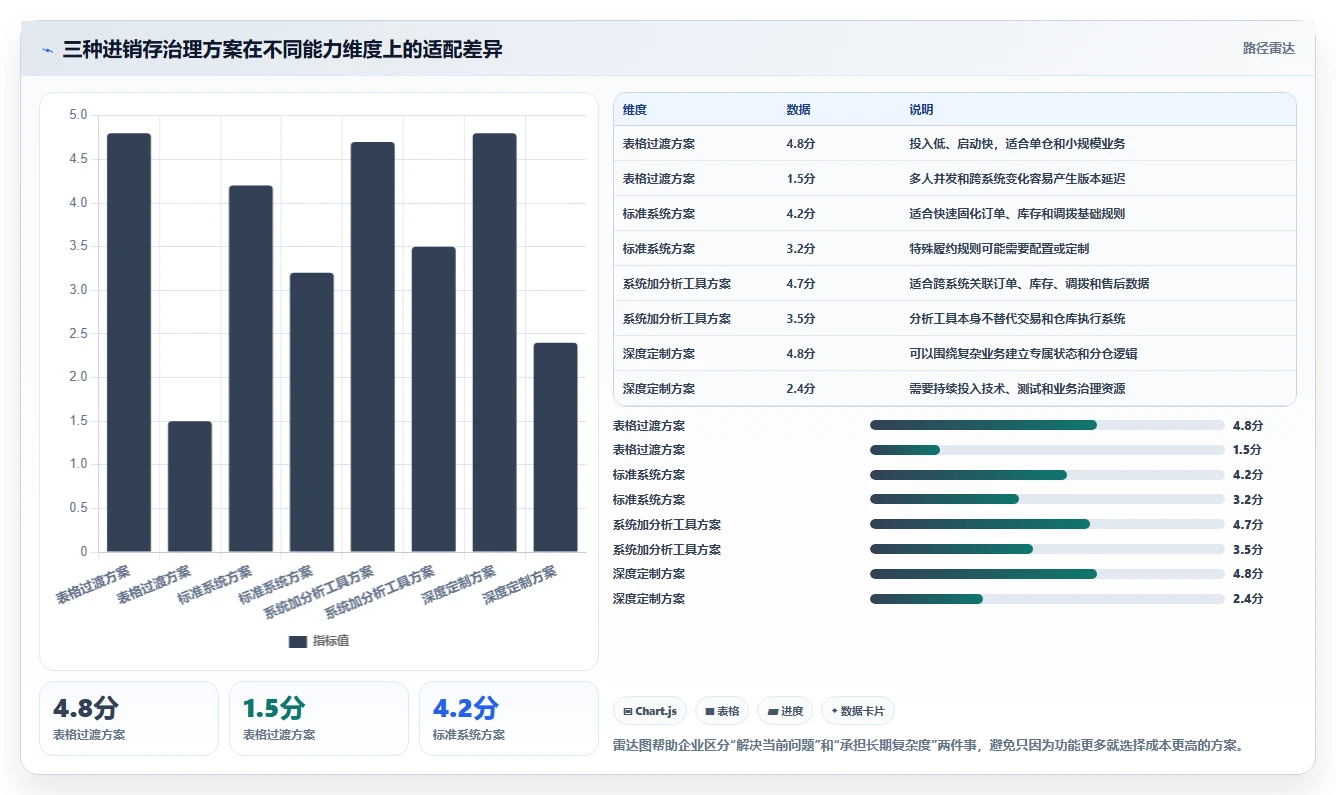Click the title 三种进销存治理方案在不同能力维度上的适配差异
1336x795 pixels.
[282, 49]
